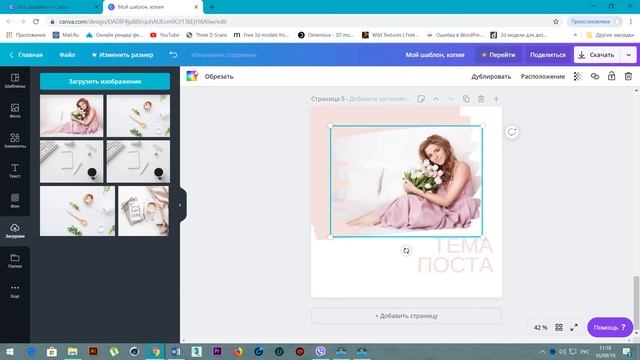Open the Windows notification center
The image size is (640, 360).
point(627,351)
